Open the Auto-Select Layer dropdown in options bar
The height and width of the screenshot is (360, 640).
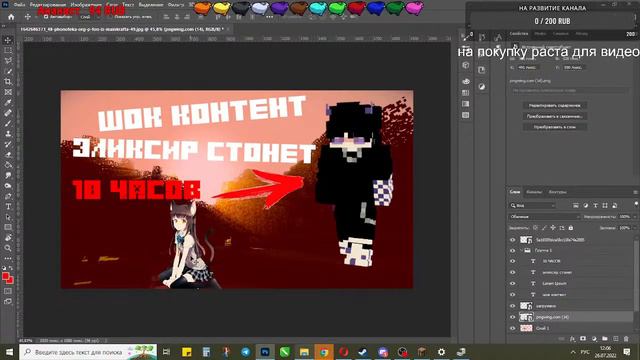tap(90, 17)
